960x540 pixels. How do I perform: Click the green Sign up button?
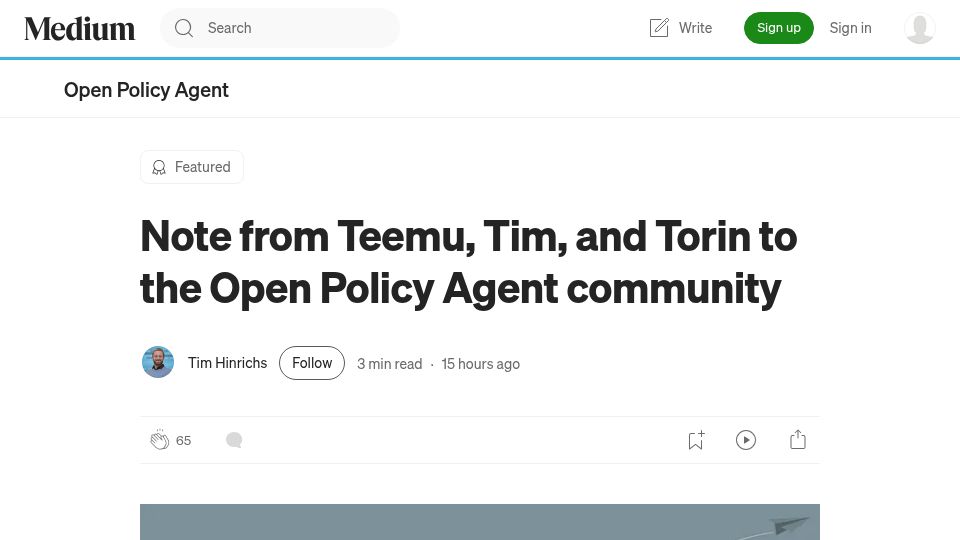[x=778, y=28]
